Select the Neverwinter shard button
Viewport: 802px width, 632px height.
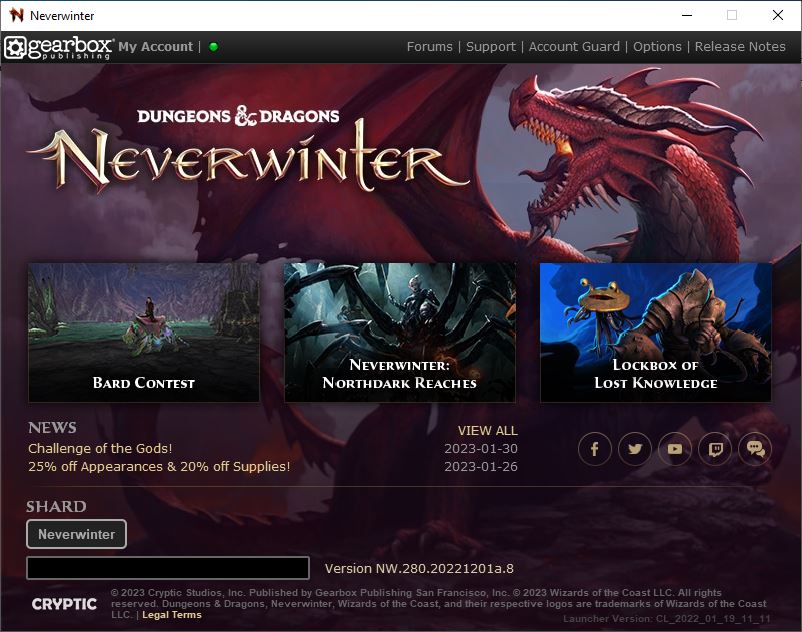(76, 534)
